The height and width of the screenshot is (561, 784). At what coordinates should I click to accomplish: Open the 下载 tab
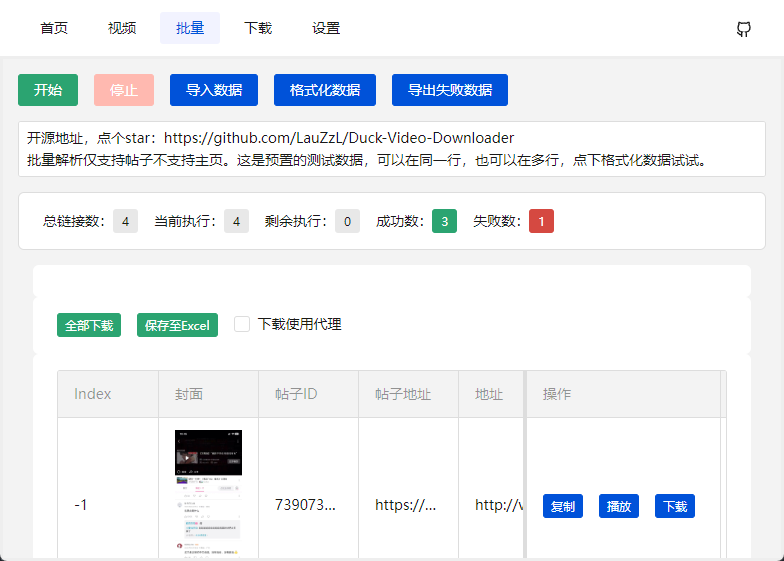(x=258, y=28)
